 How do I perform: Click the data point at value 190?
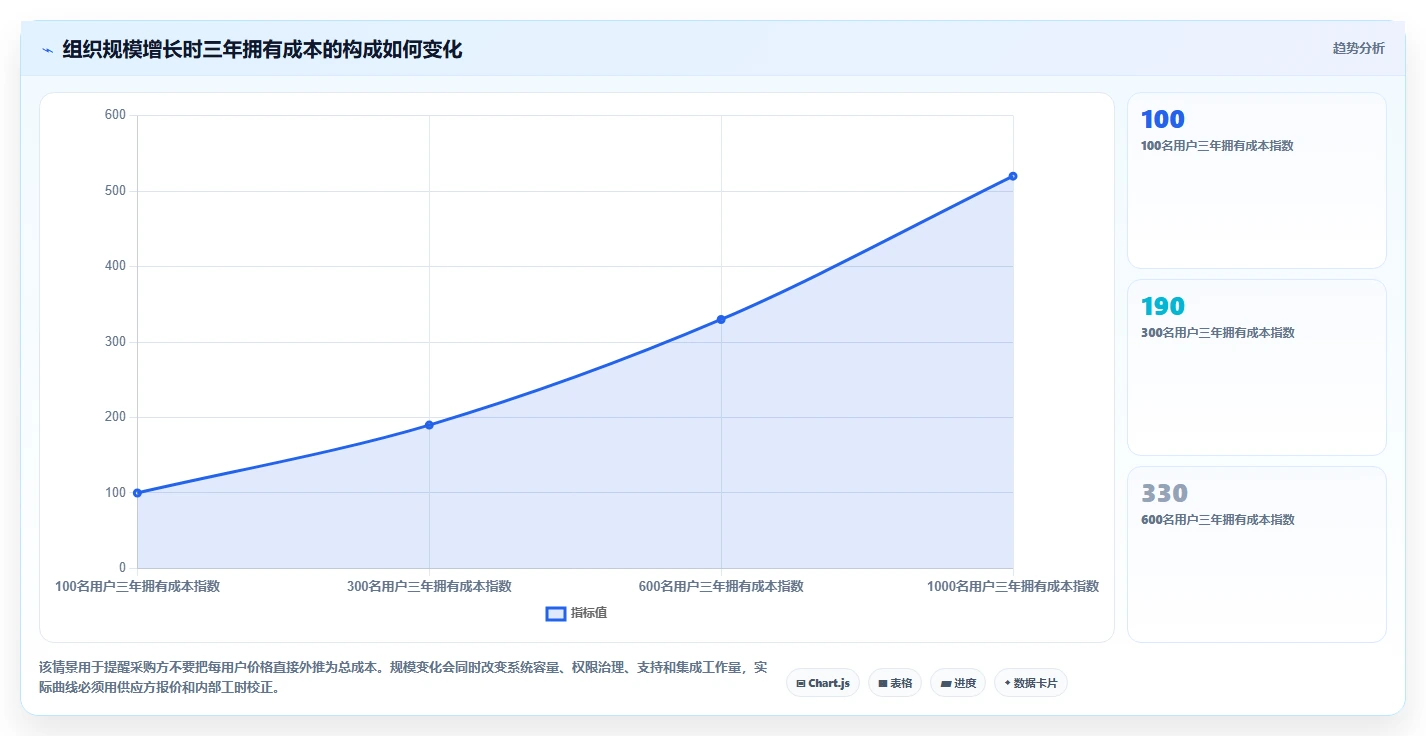click(429, 425)
